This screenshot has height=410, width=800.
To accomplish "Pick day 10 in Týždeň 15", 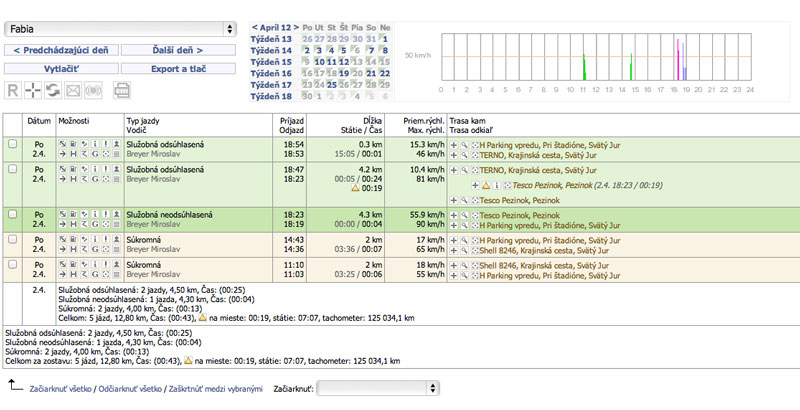I will [319, 62].
